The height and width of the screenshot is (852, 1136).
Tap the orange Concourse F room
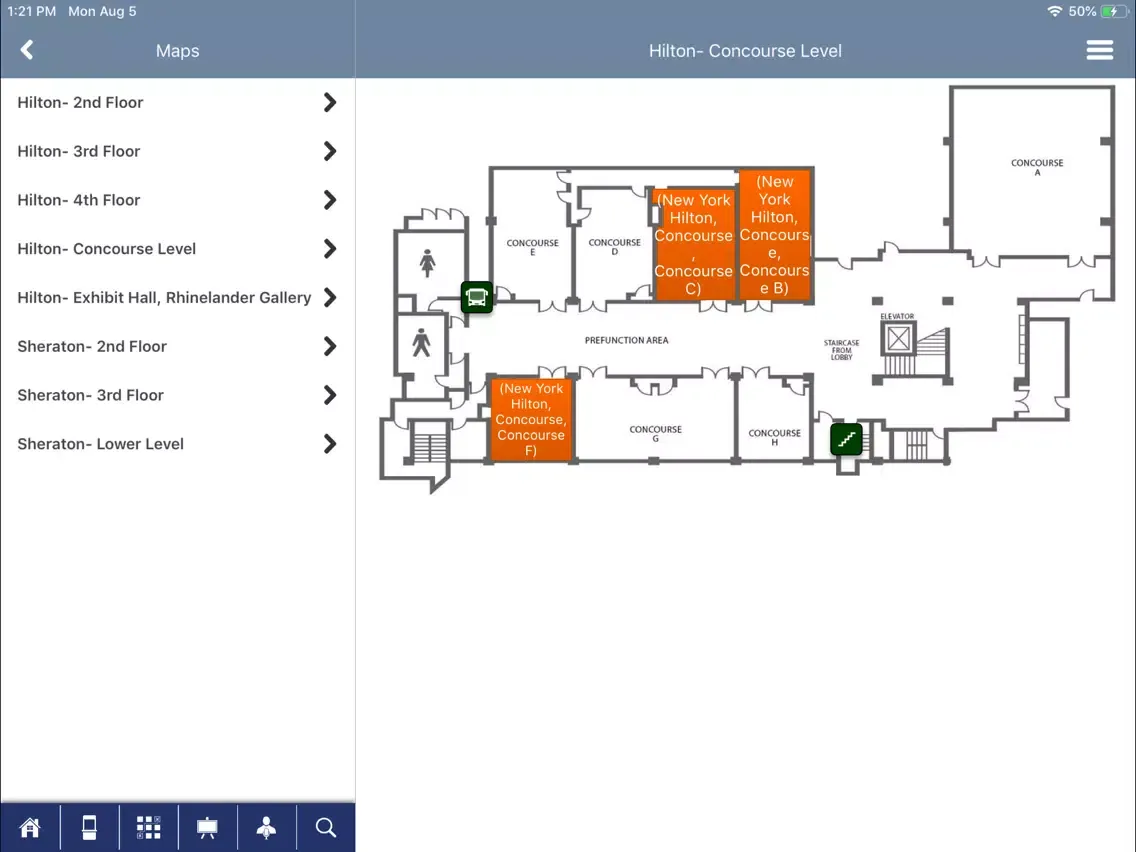coord(531,419)
